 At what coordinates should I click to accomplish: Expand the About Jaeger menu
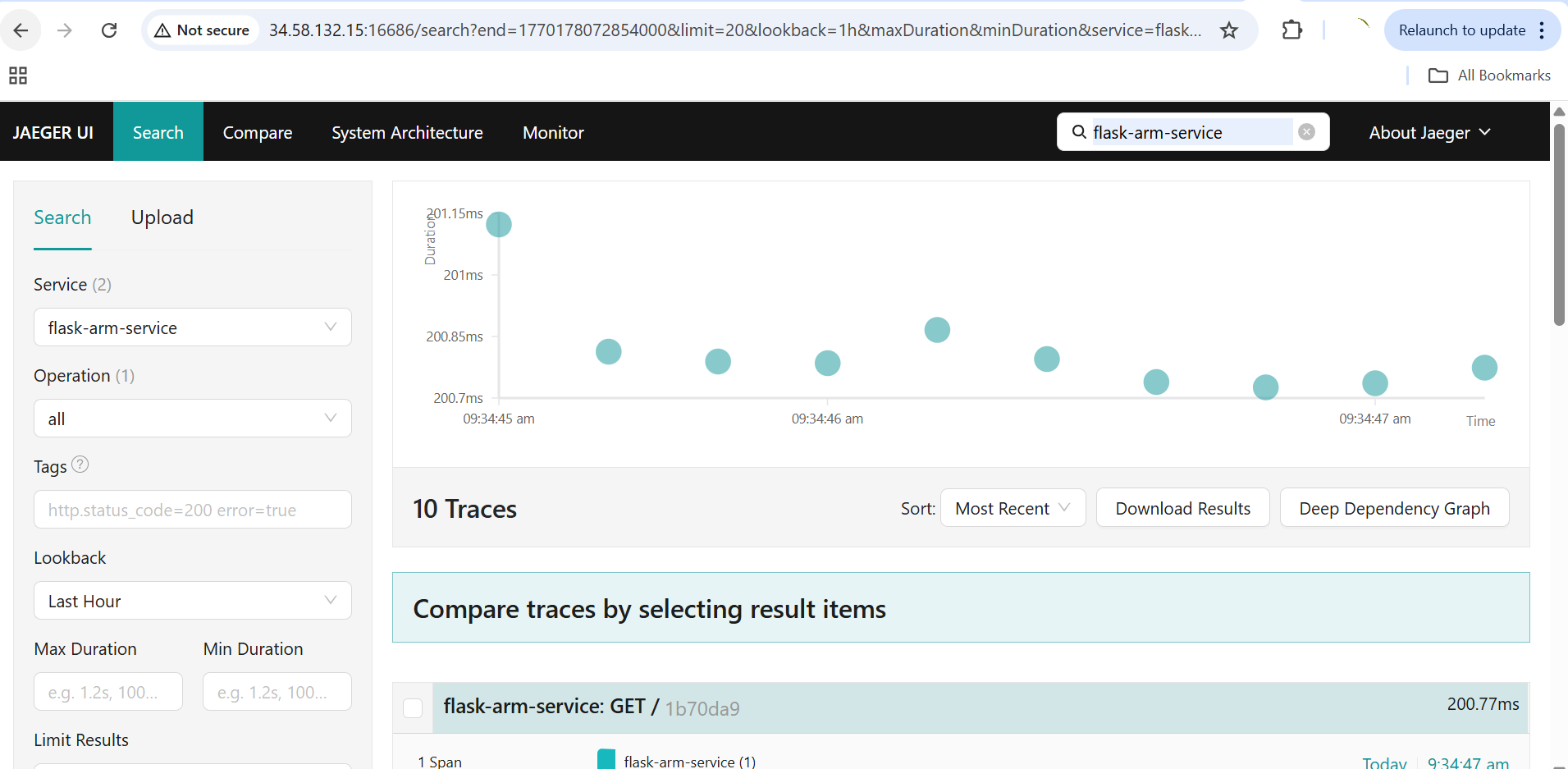pos(1429,132)
